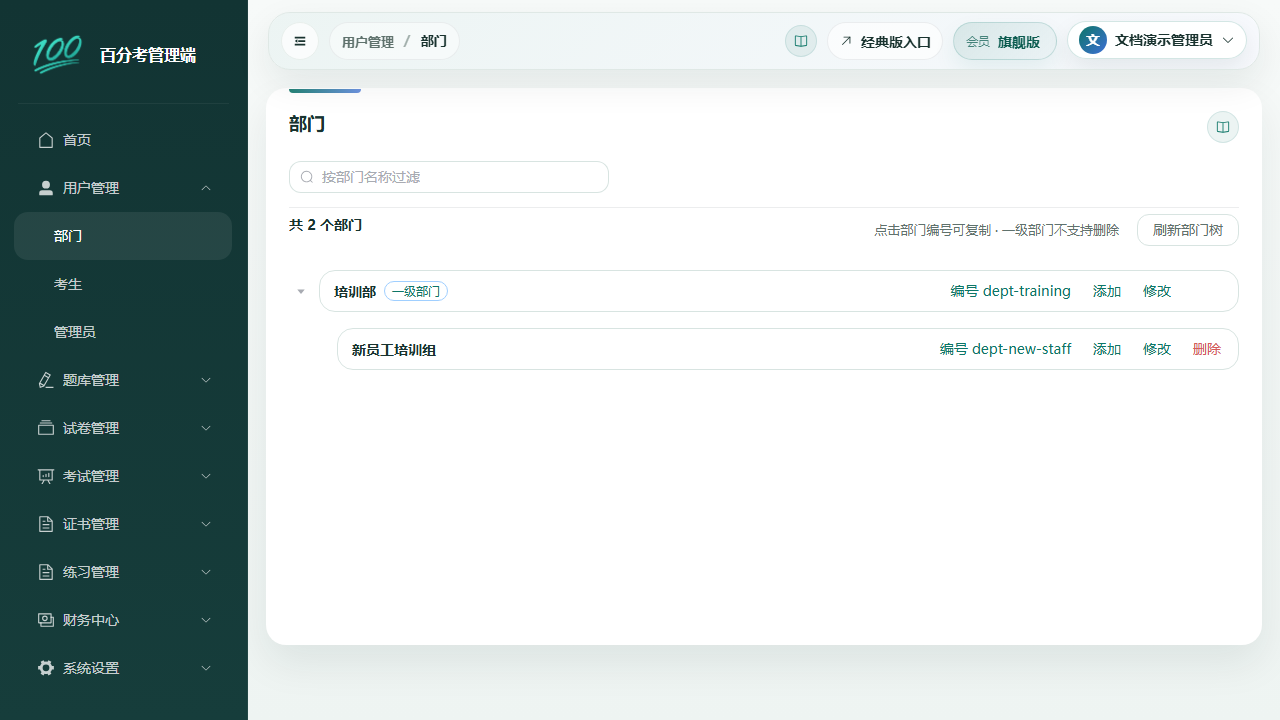Click 添加 on the 培训部 row

coord(1107,291)
